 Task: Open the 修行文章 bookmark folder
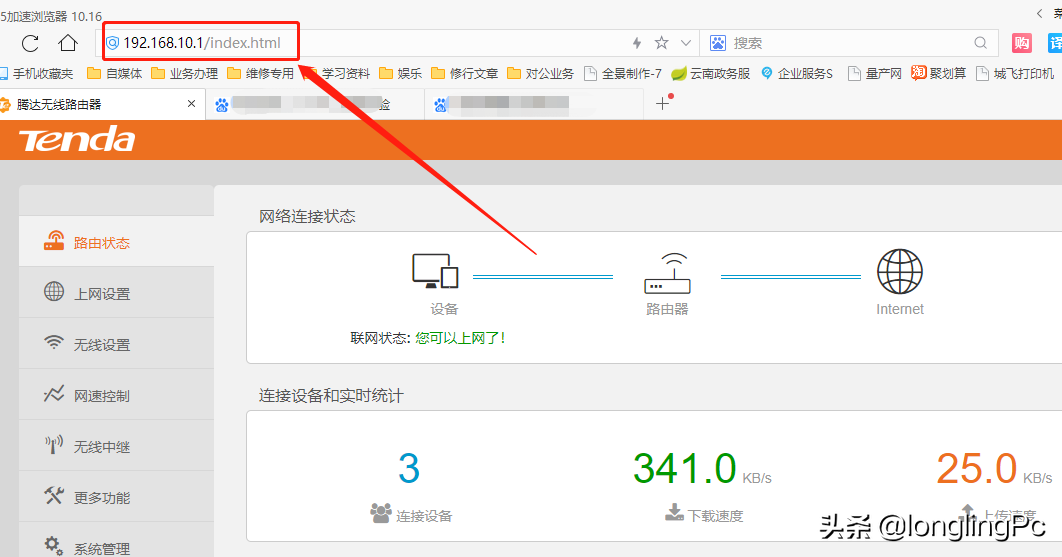point(465,73)
